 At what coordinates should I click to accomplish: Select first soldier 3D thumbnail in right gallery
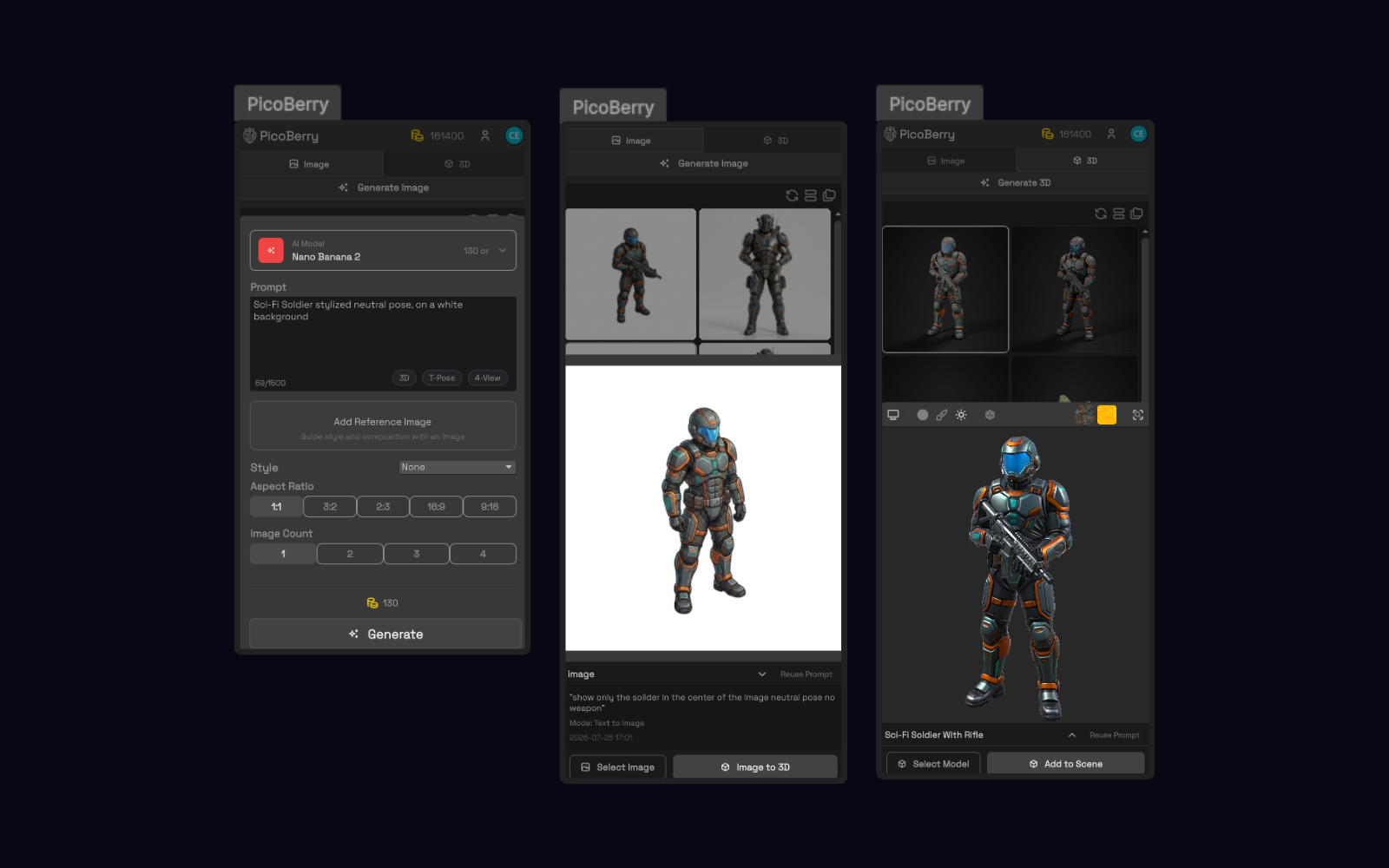[945, 290]
